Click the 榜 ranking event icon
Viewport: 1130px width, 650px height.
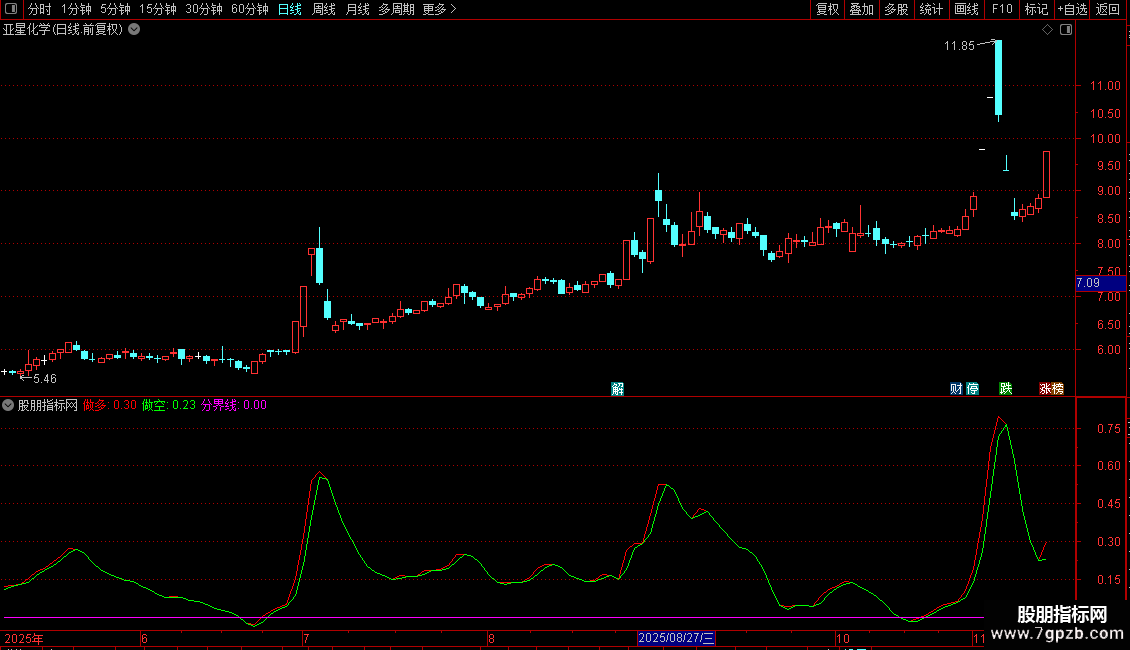point(1057,389)
